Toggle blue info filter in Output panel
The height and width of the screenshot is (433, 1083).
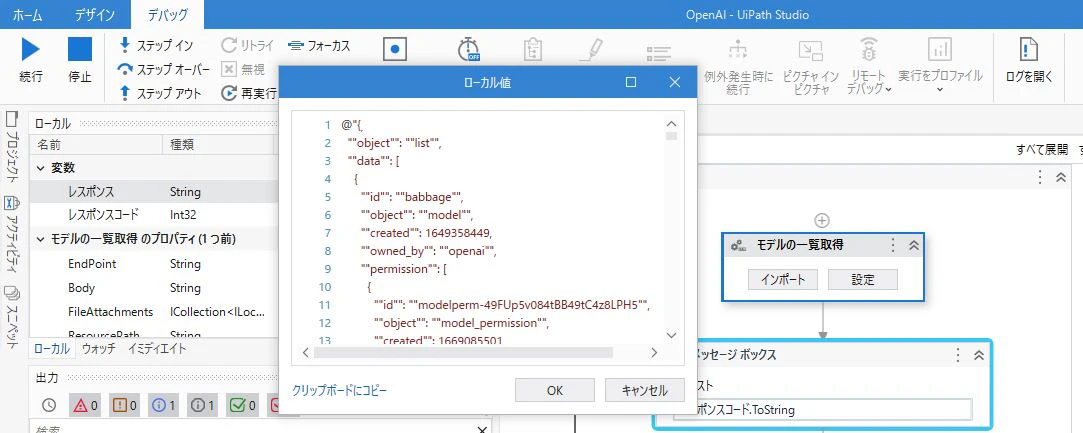164,405
